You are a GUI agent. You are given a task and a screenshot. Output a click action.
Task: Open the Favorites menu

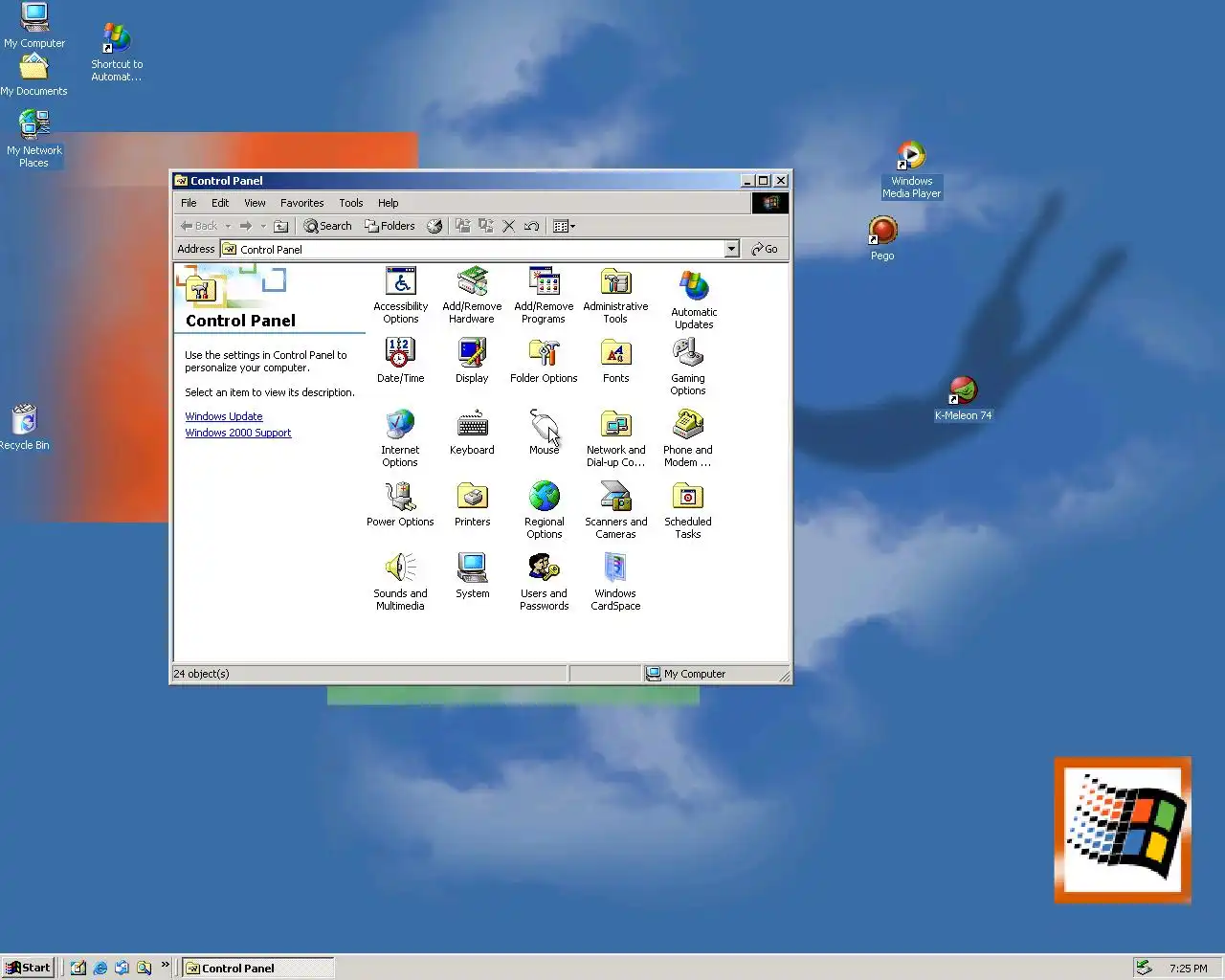pyautogui.click(x=301, y=203)
